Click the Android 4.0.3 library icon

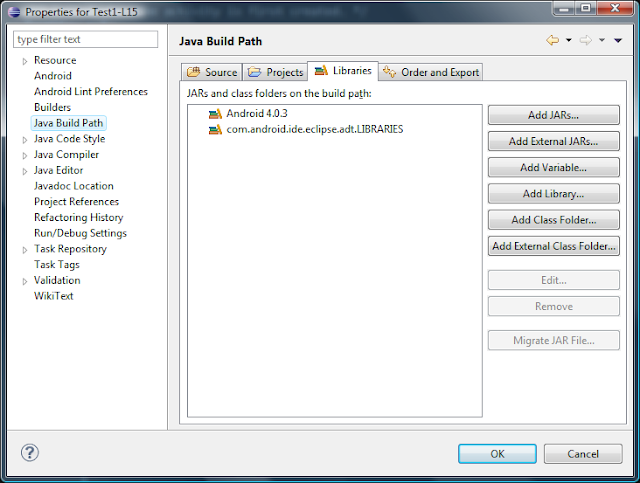point(215,114)
